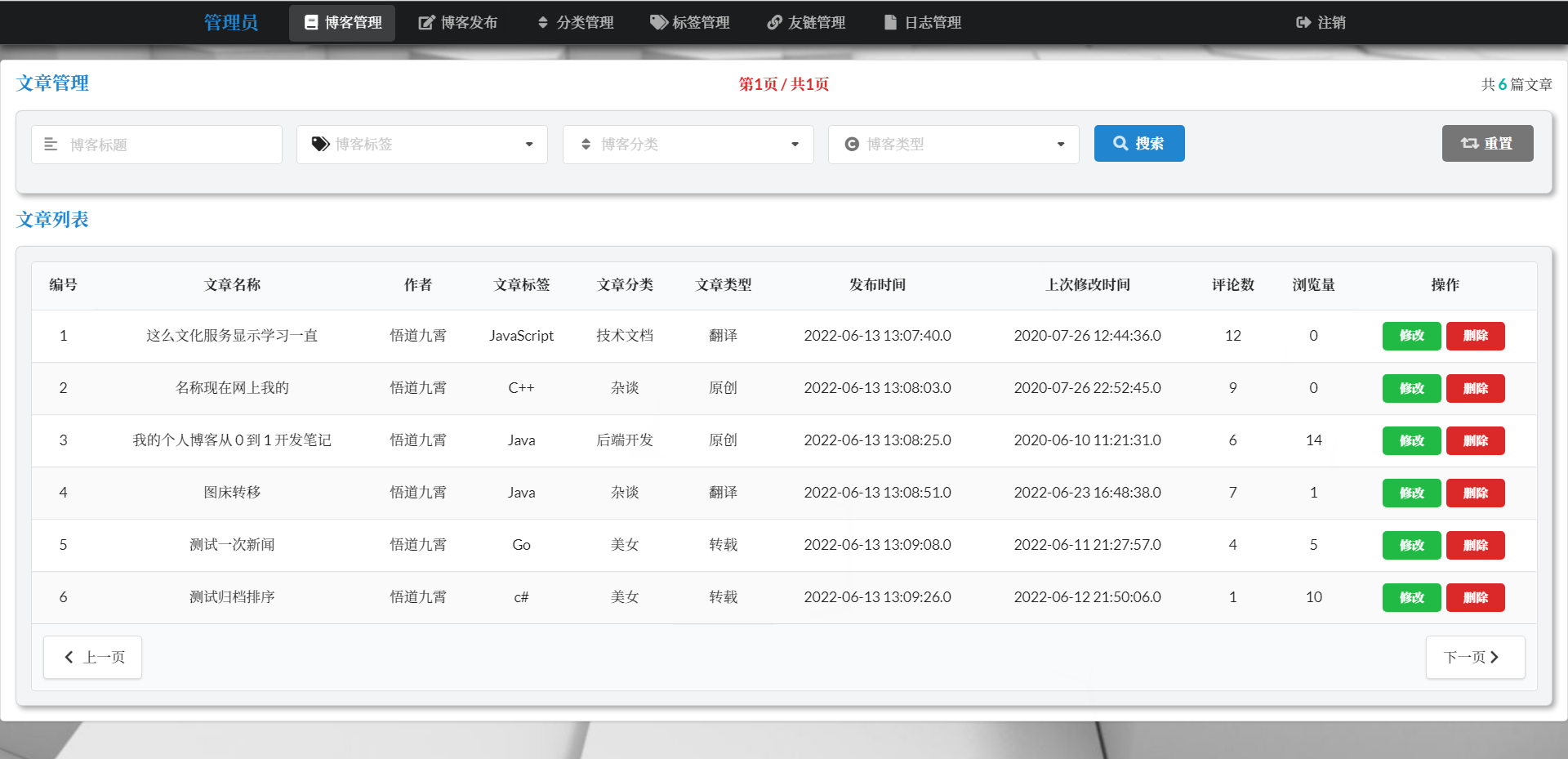
Task: Open the 博客分类 dropdown arrow
Action: [795, 145]
